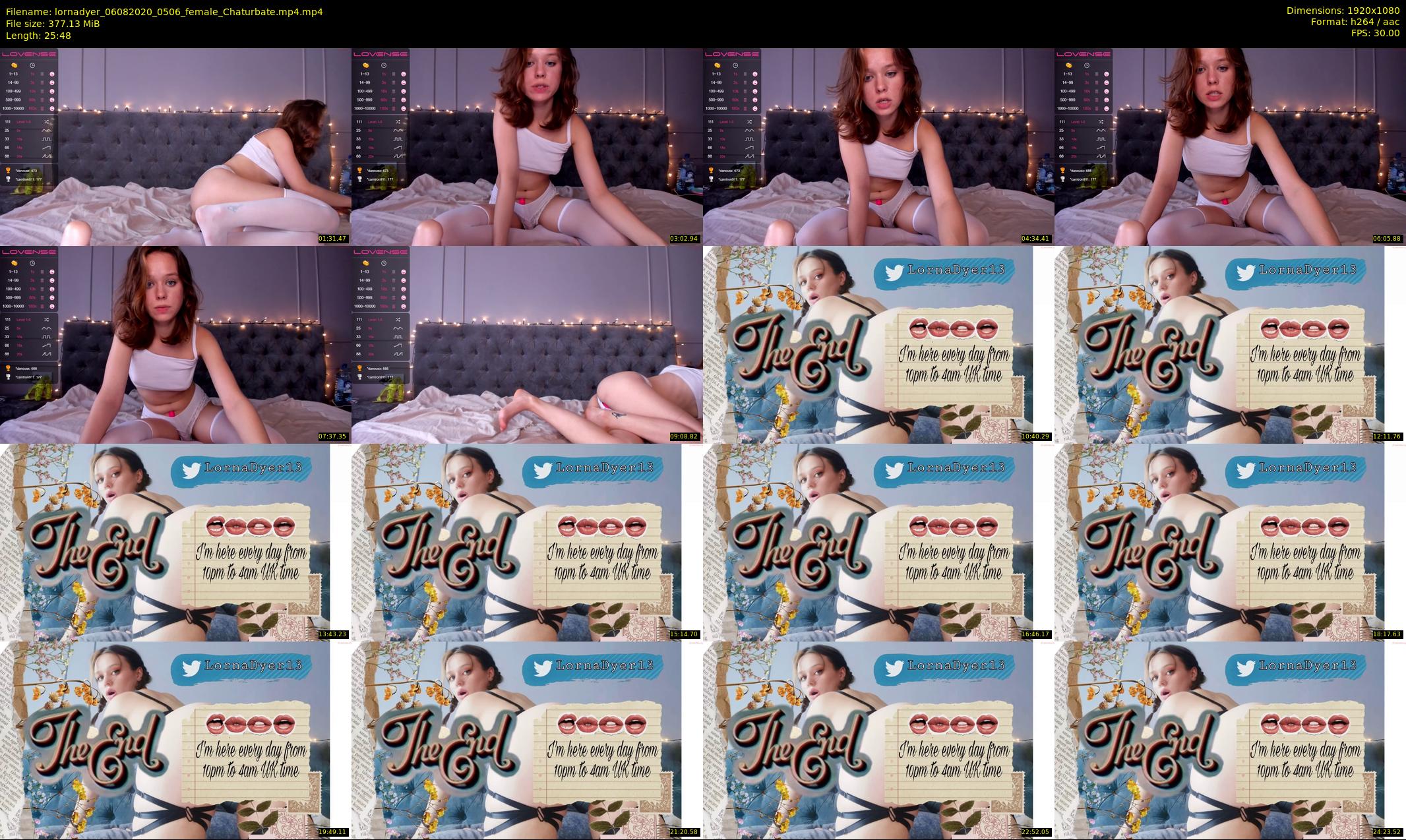The image size is (1406, 840).
Task: Open the thumbnail at 16:46.17
Action: pos(878,542)
